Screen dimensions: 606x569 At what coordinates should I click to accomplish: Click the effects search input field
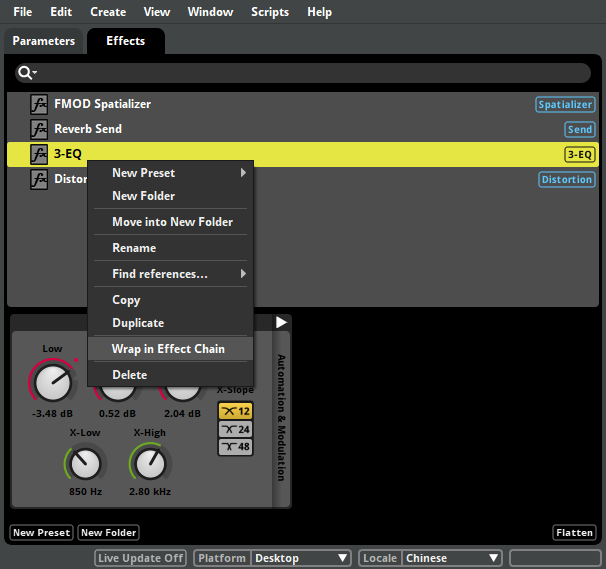(312, 73)
